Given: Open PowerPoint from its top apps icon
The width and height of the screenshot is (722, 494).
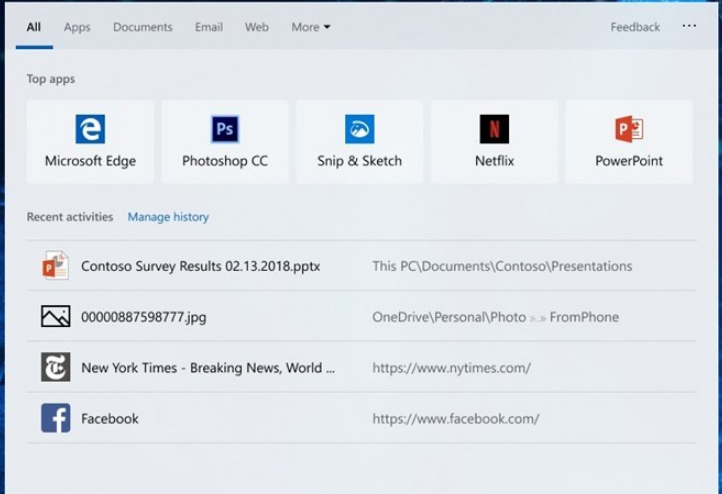Looking at the screenshot, I should coord(629,129).
